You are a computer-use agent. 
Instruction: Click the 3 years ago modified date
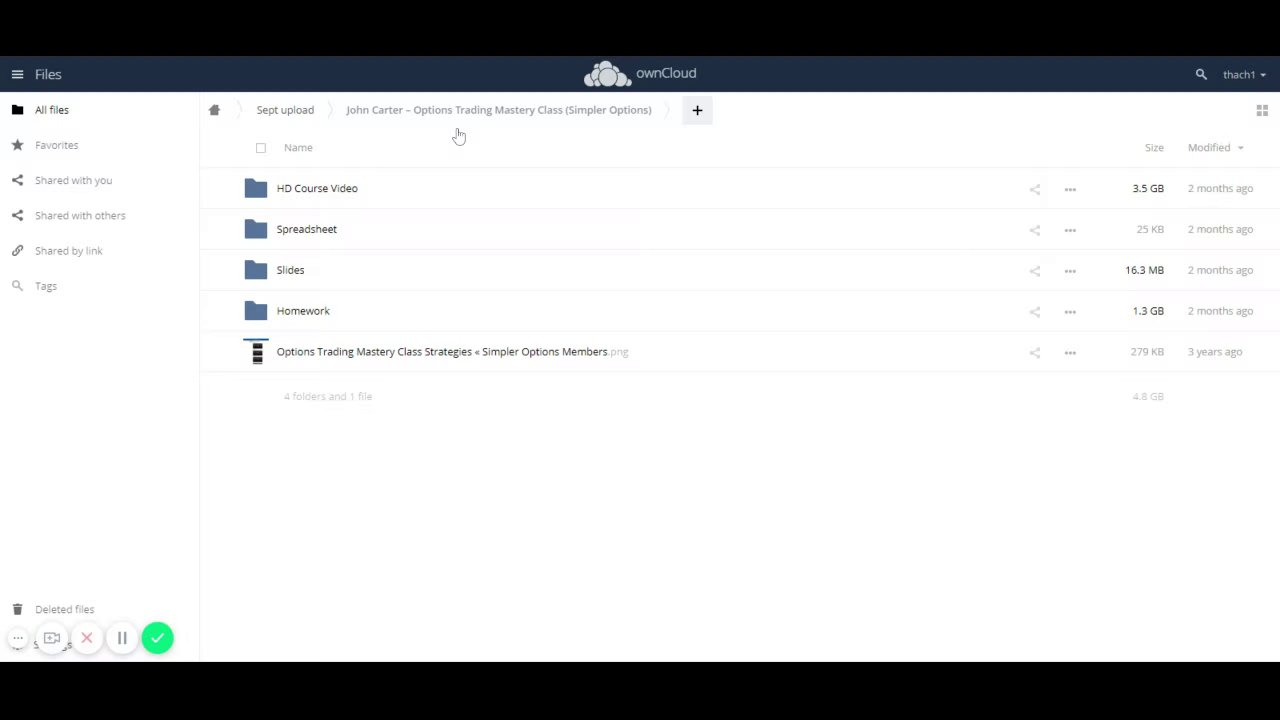pyautogui.click(x=1215, y=352)
